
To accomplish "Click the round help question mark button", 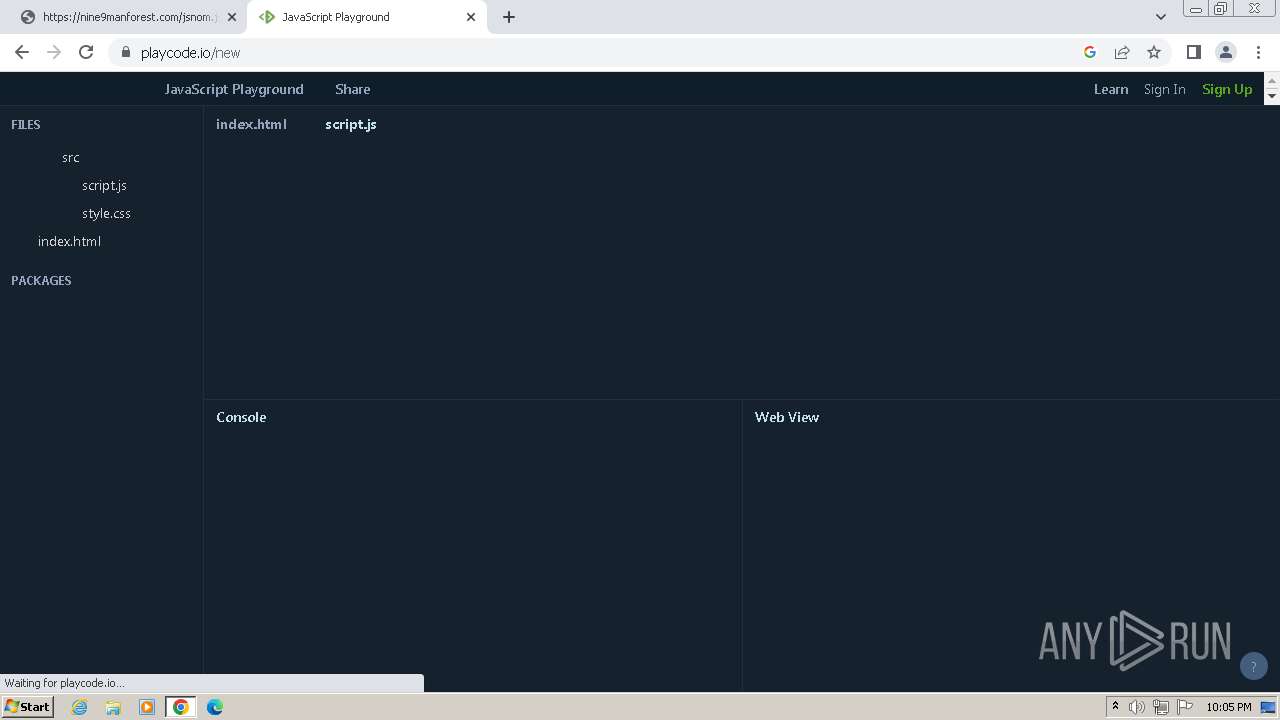I will [x=1253, y=666].
